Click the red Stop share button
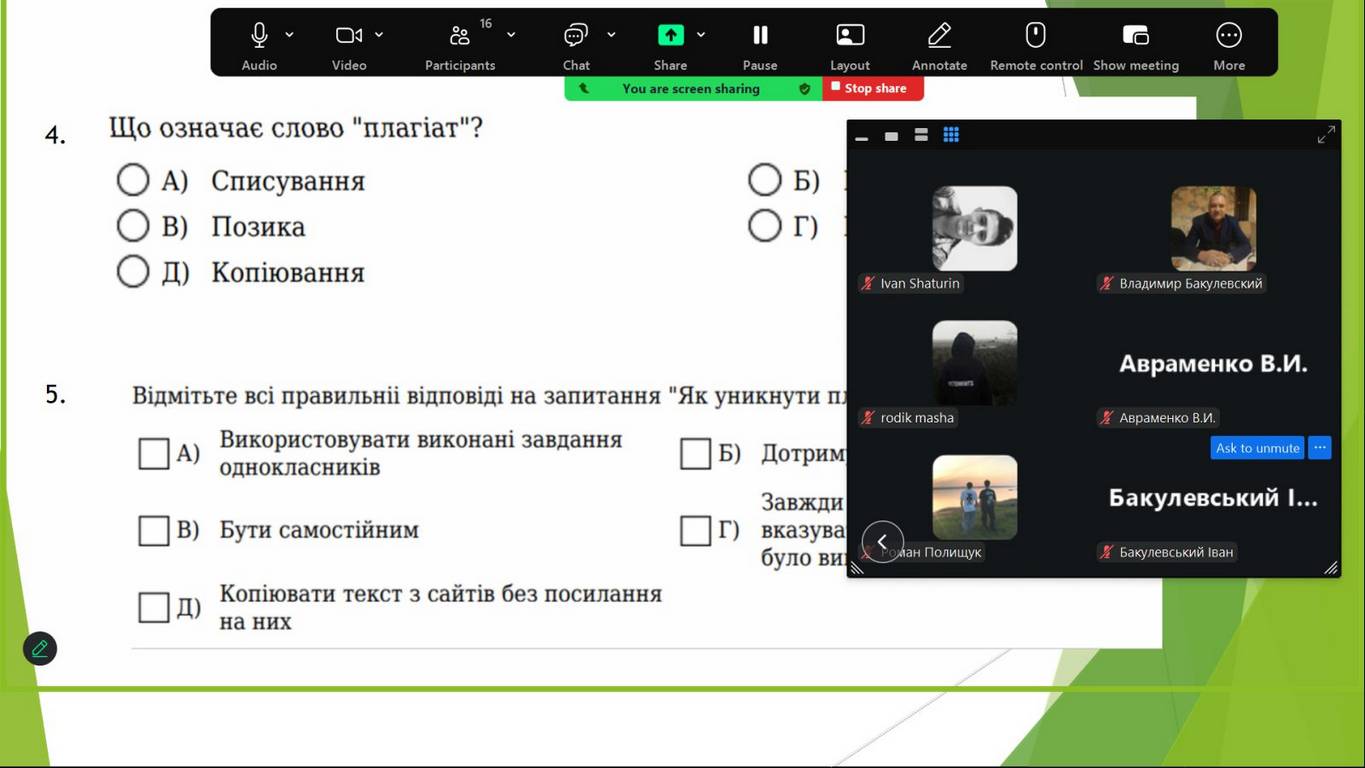1365x768 pixels. tap(873, 89)
